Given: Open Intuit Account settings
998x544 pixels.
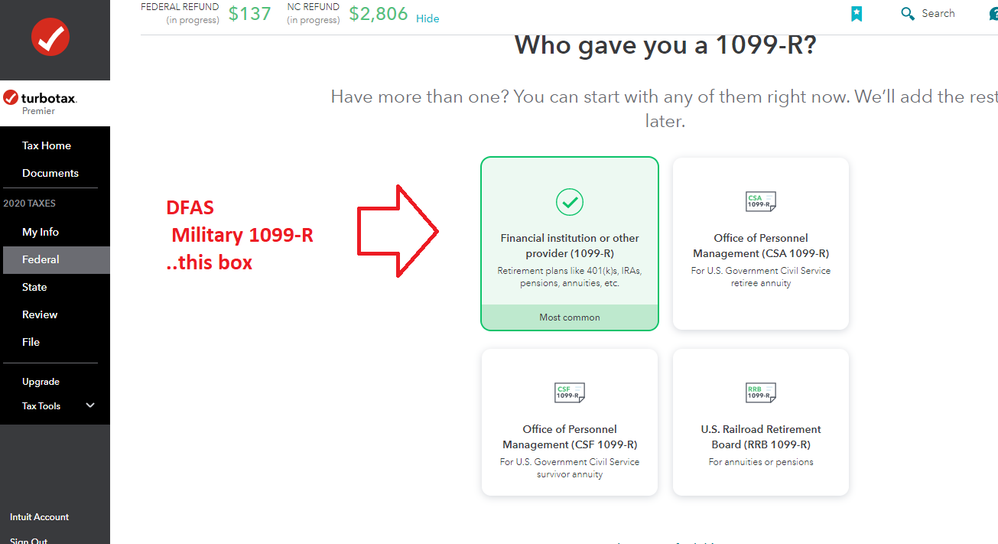Looking at the screenshot, I should tap(39, 517).
